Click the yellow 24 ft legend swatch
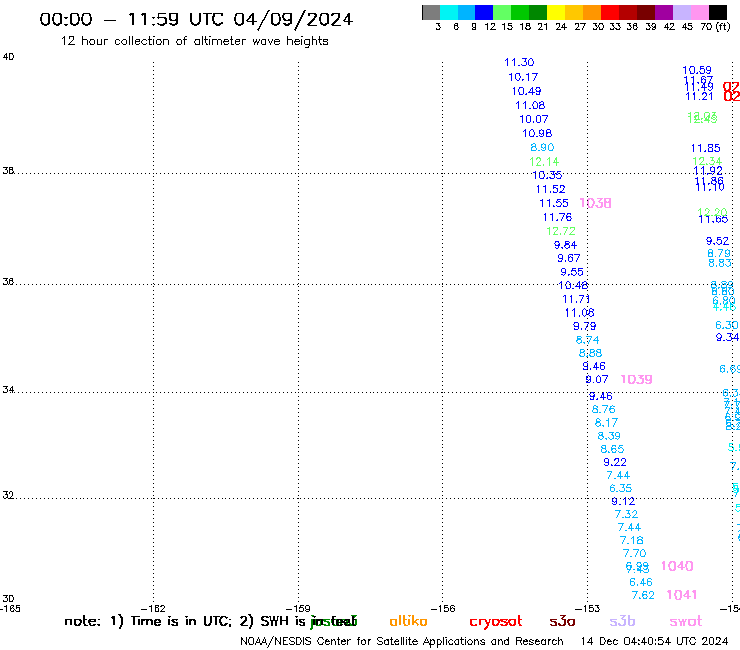This screenshot has width=740, height=650. point(556,12)
